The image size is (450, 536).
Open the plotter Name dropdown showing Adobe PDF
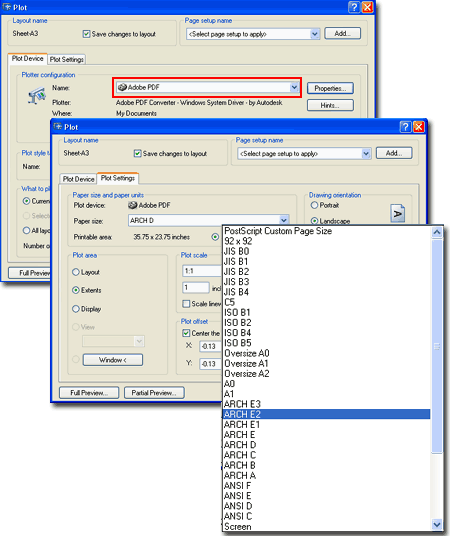point(207,88)
